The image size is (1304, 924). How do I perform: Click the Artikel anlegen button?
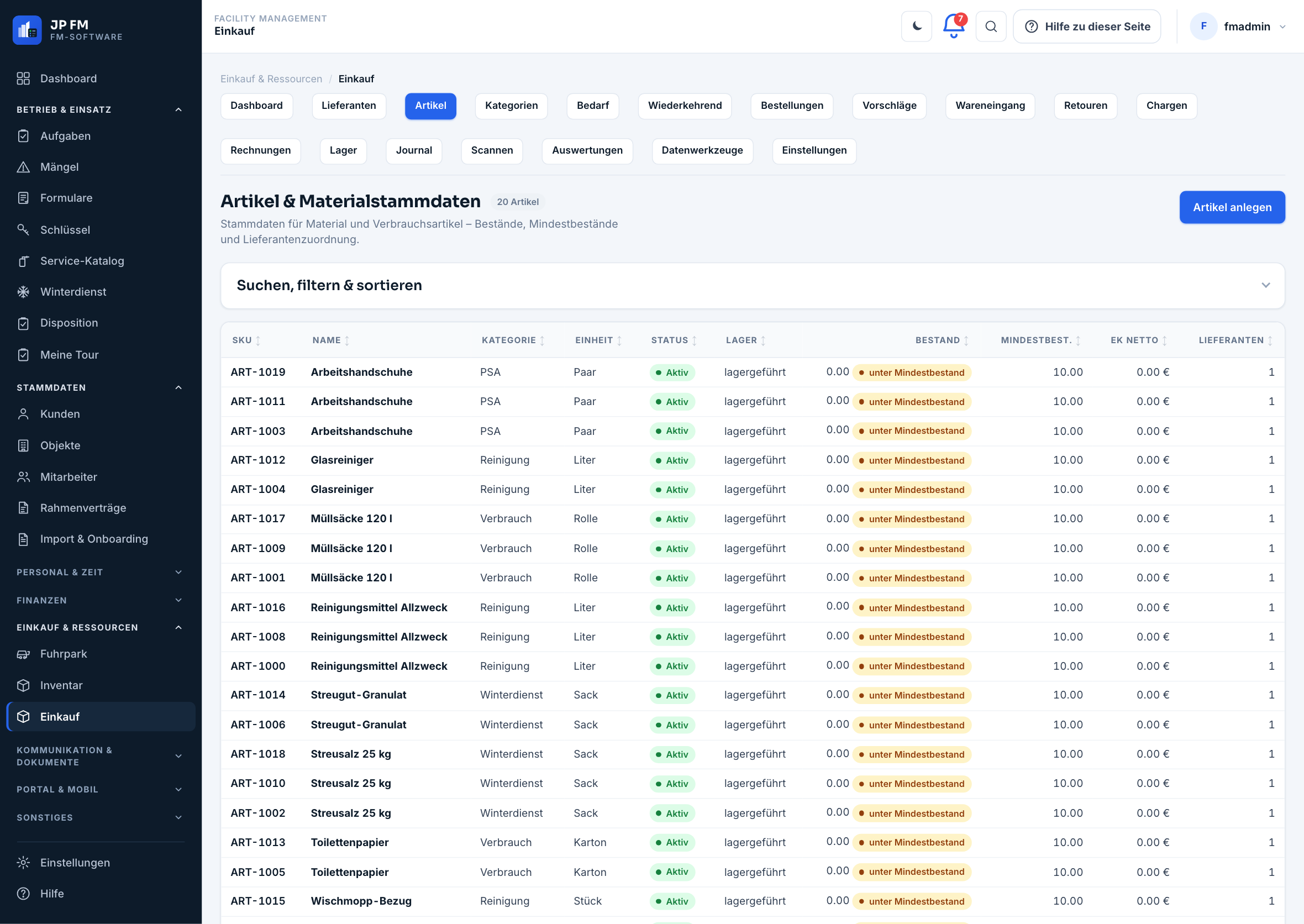click(x=1232, y=207)
